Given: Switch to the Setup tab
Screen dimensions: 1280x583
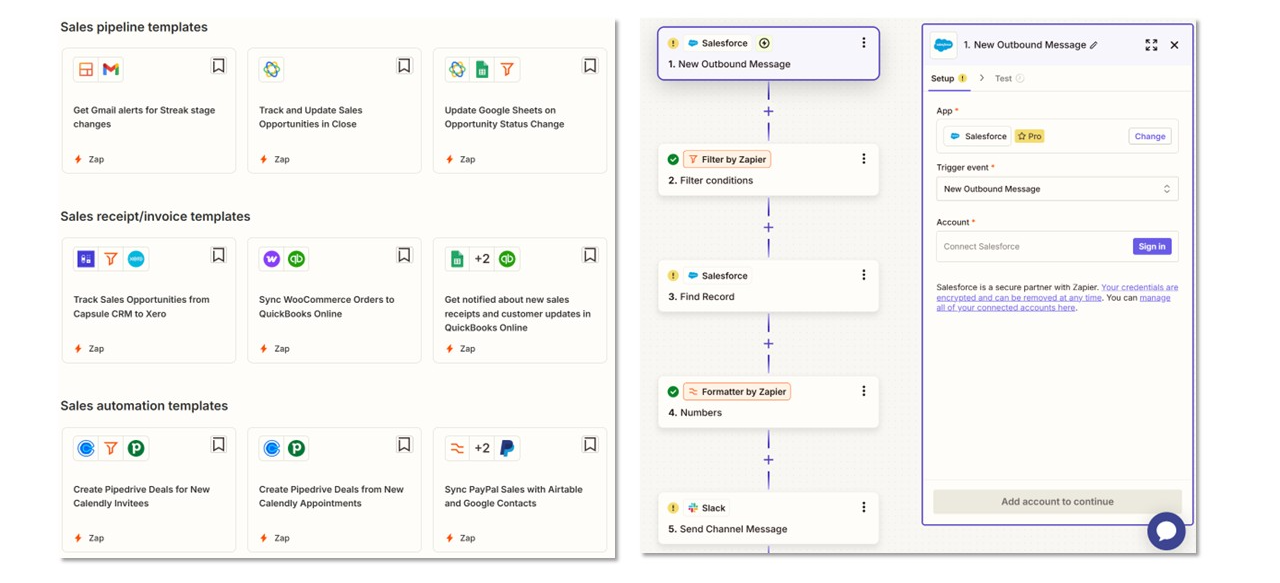Looking at the screenshot, I should tap(948, 78).
